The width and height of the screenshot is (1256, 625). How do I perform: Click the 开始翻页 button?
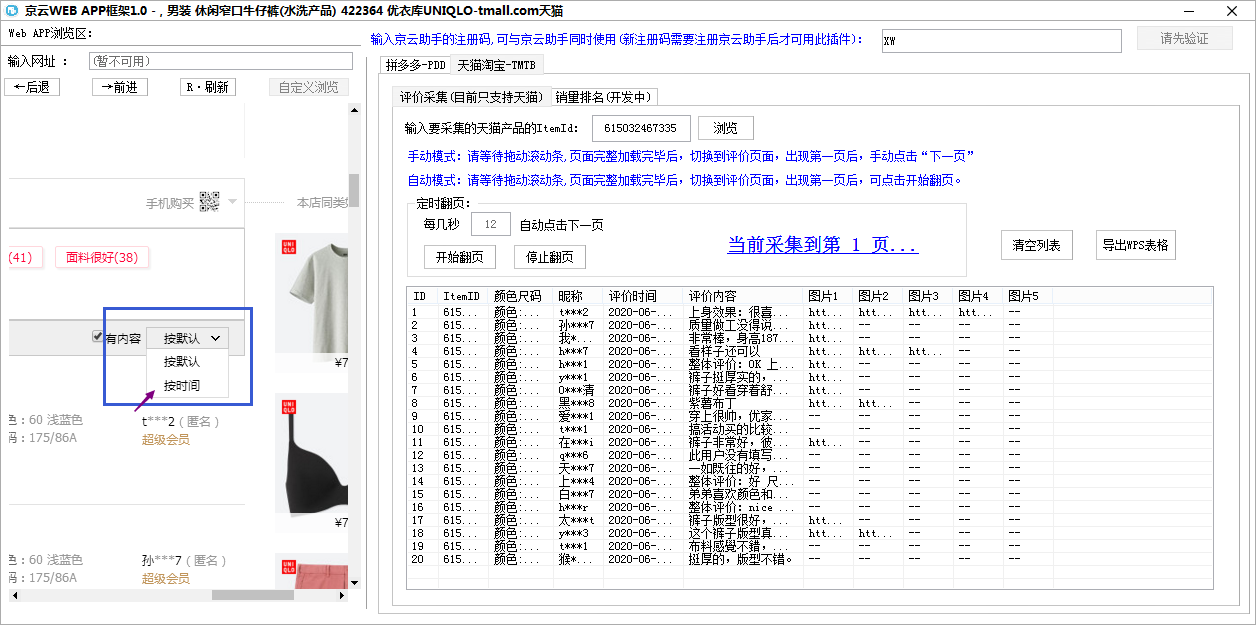[459, 257]
